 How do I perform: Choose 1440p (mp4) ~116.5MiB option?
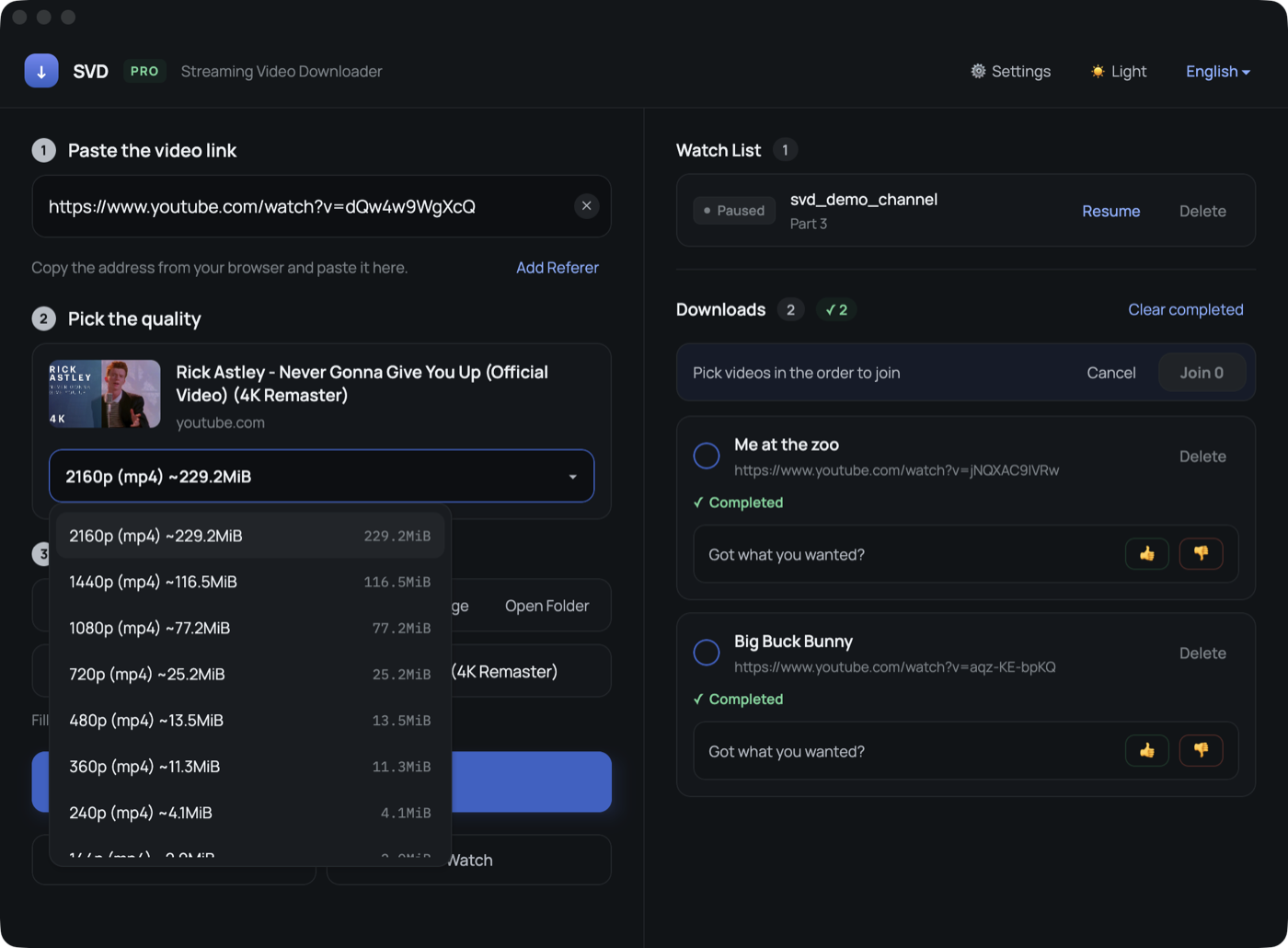(250, 582)
